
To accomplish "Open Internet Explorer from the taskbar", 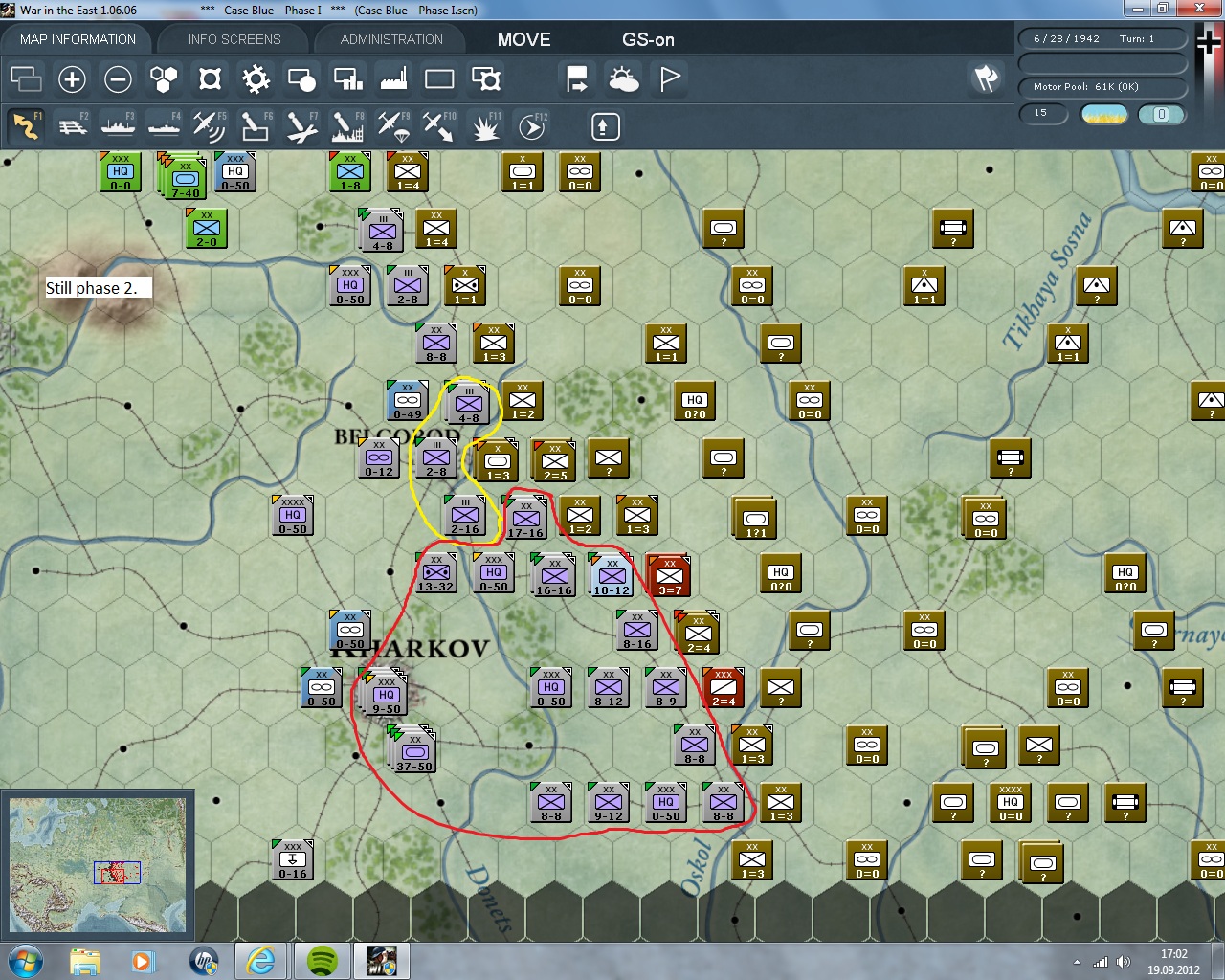I will (260, 961).
